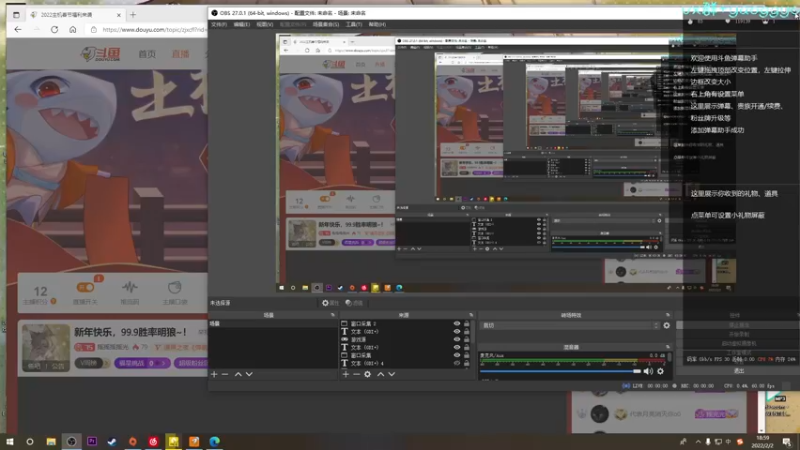Toggle visibility of the 显示器 capture source
The height and width of the screenshot is (450, 800).
coord(457,339)
